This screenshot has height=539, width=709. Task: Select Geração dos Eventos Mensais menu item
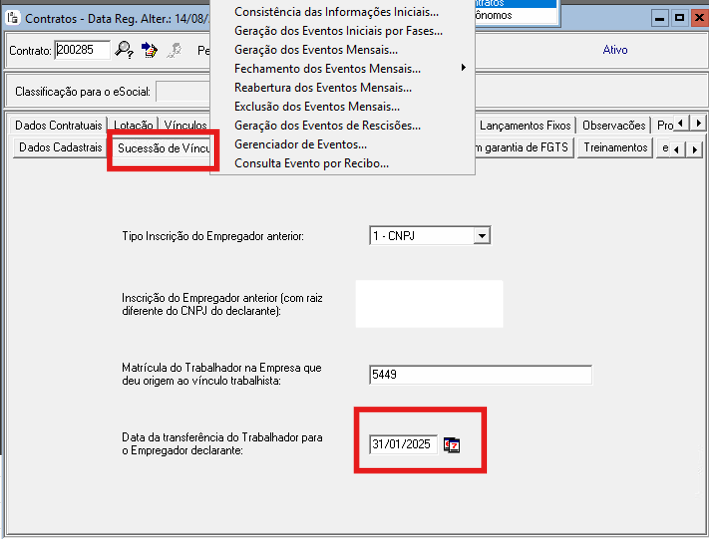point(315,50)
